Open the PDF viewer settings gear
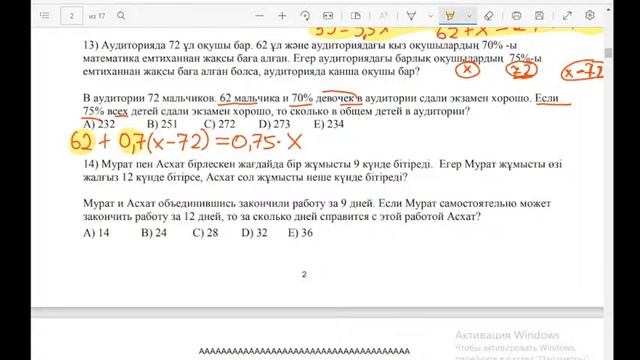The width and height of the screenshot is (640, 360). pos(589,16)
